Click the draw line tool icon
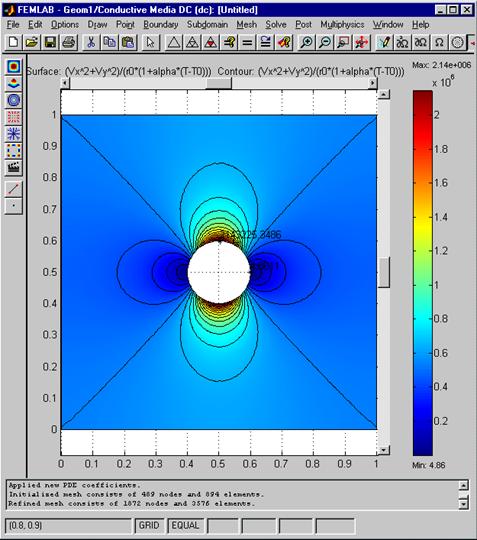This screenshot has height=540, width=477. click(14, 188)
